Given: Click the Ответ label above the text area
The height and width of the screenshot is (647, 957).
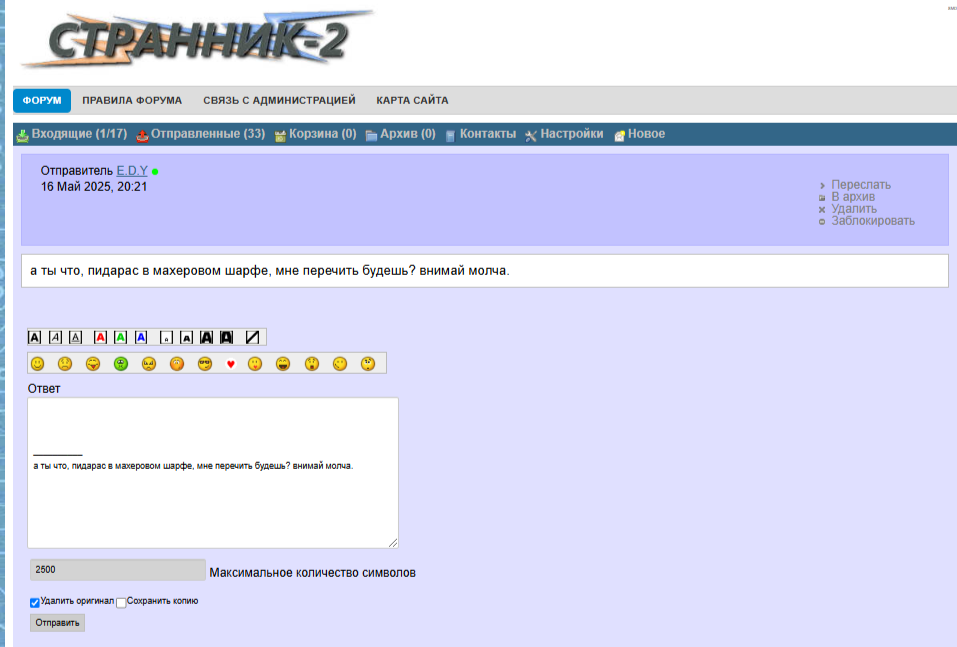Looking at the screenshot, I should (44, 389).
